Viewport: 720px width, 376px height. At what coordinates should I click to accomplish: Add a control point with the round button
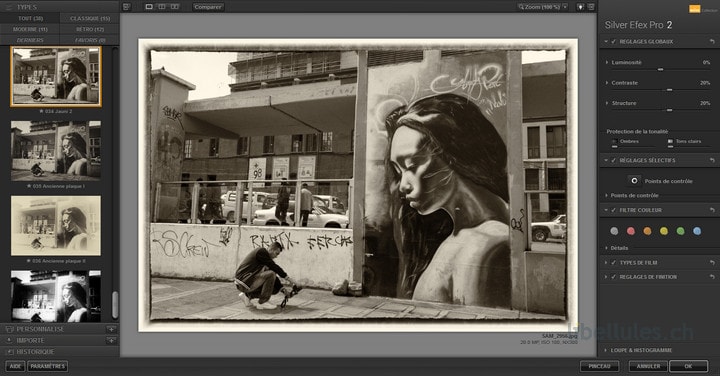click(634, 181)
